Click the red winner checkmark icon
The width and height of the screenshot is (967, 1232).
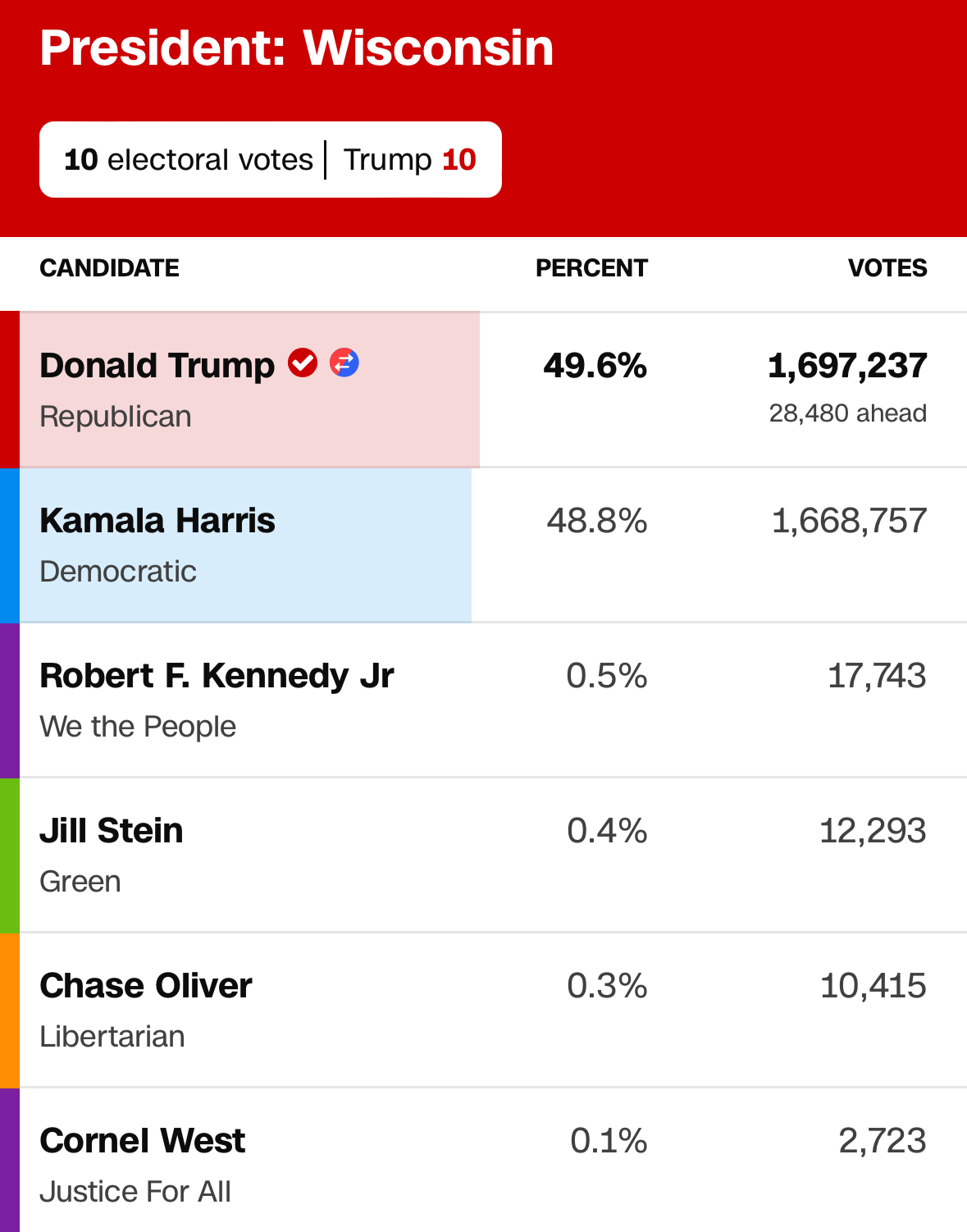[303, 363]
